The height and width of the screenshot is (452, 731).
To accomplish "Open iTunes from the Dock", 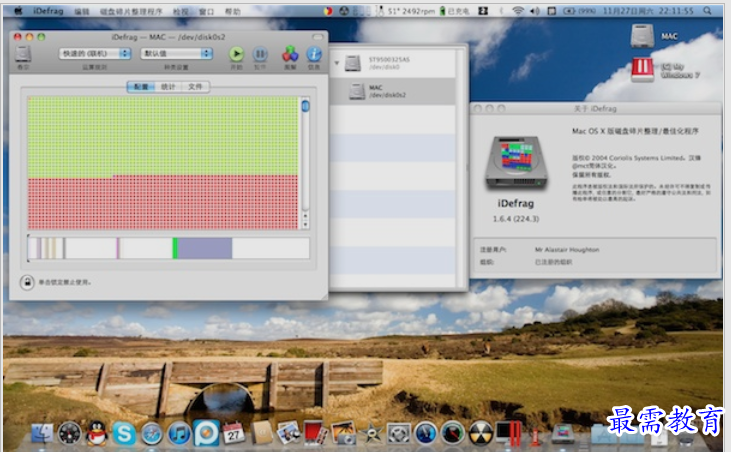I will tap(179, 434).
